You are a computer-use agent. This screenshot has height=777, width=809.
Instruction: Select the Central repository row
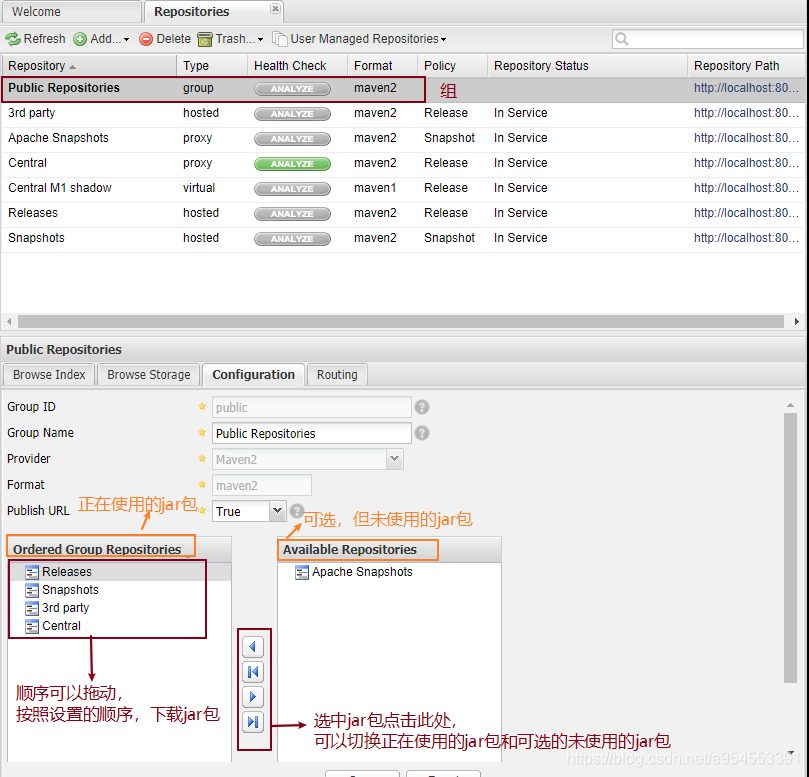pos(402,164)
